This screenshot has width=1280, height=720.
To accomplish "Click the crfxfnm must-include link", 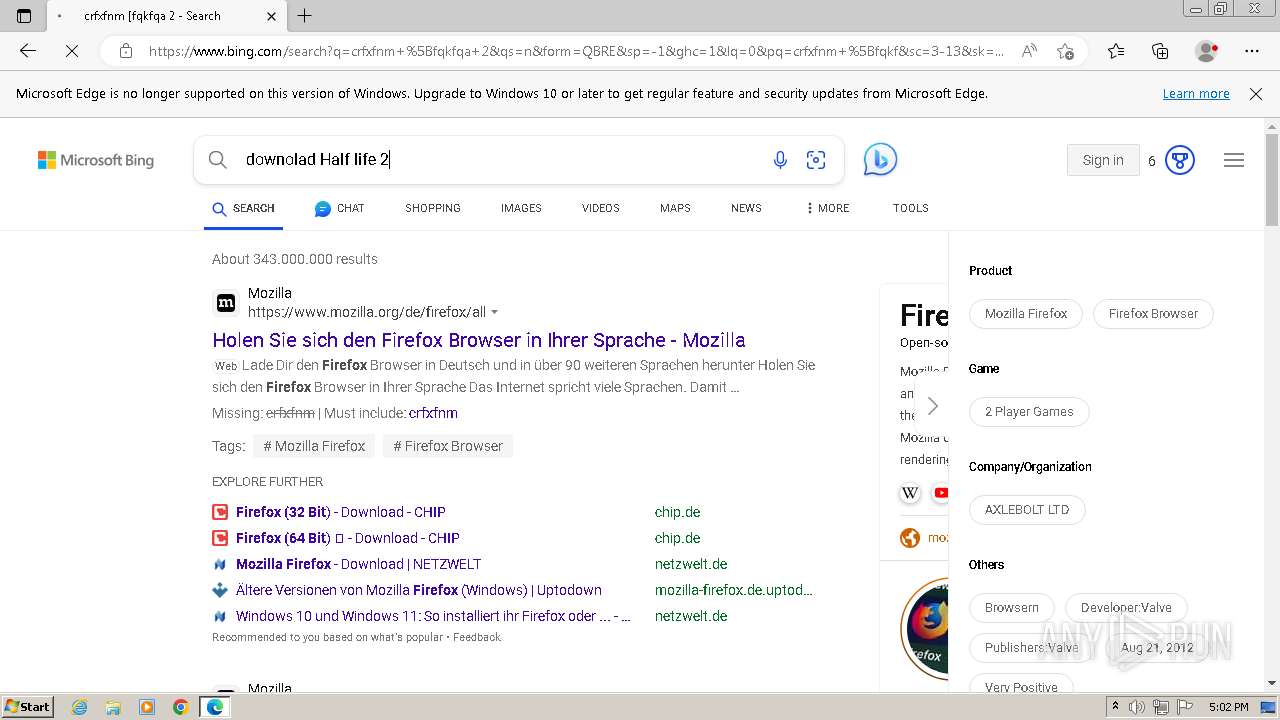I will tap(433, 413).
